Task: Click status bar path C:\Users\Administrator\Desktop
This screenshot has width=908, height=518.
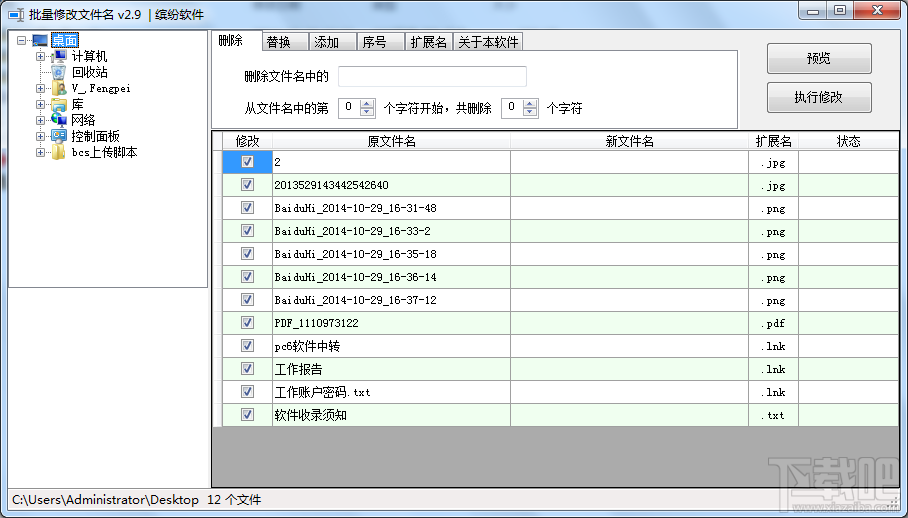Action: point(105,499)
